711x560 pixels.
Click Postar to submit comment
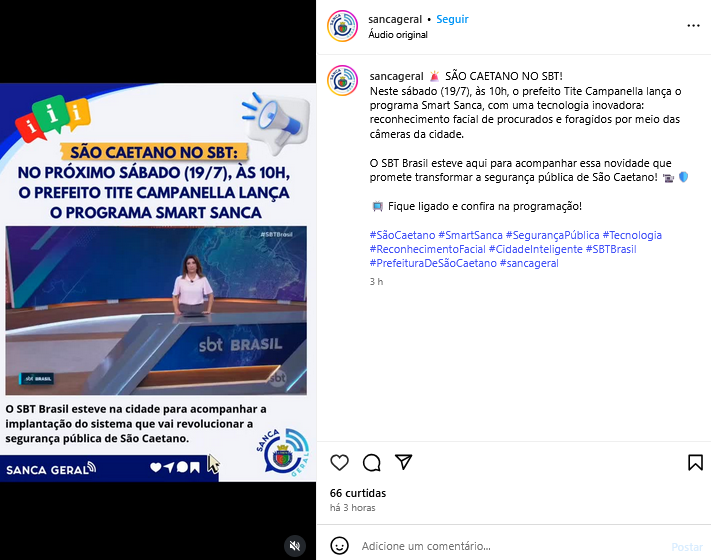tap(687, 547)
